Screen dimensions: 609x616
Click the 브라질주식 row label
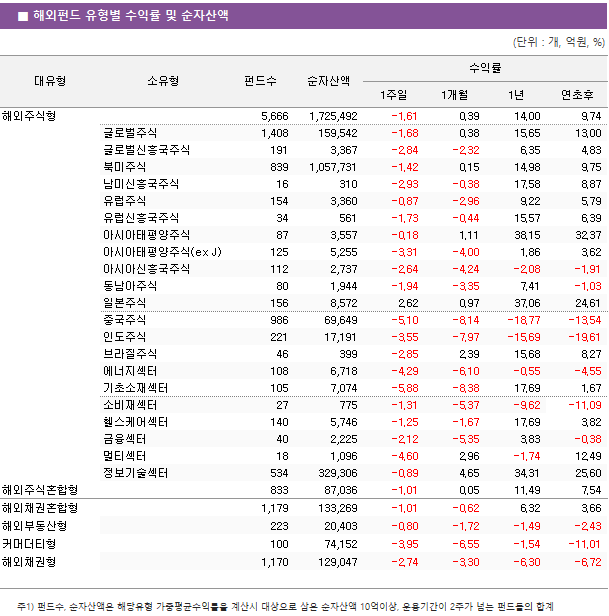130,354
